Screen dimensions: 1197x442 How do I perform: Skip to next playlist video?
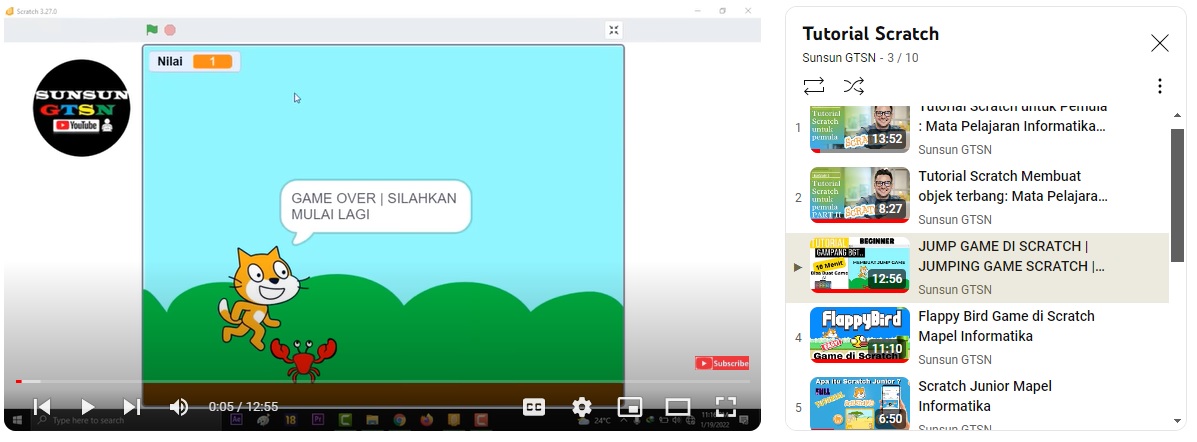pos(132,407)
